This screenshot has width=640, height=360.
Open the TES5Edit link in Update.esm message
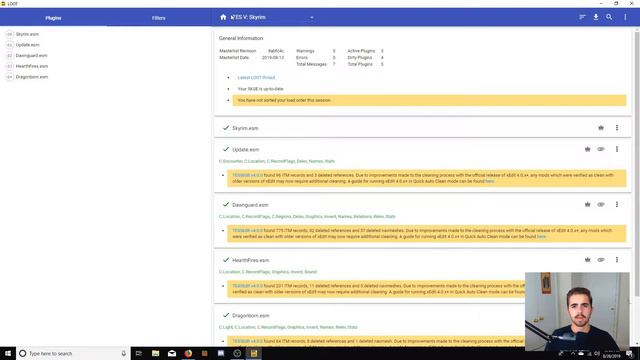tap(247, 175)
